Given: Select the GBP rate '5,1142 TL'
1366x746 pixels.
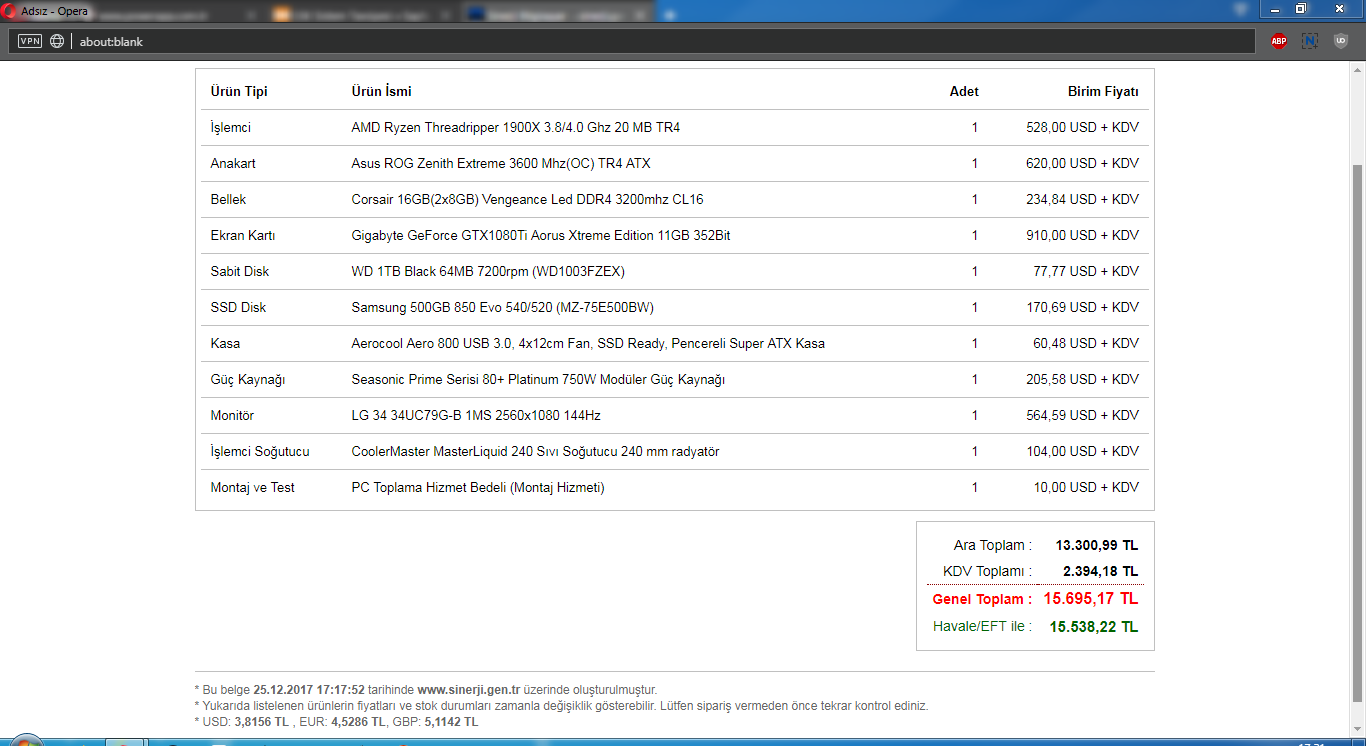Looking at the screenshot, I should click(x=451, y=721).
